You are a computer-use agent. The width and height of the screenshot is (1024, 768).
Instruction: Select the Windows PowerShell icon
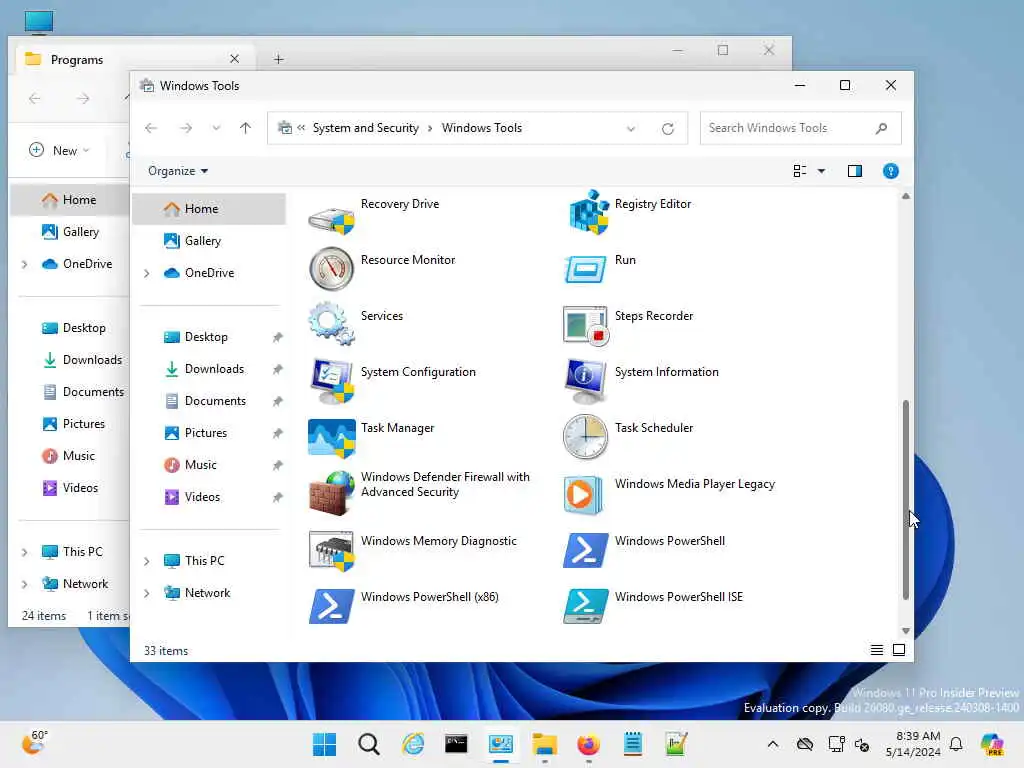pyautogui.click(x=585, y=550)
